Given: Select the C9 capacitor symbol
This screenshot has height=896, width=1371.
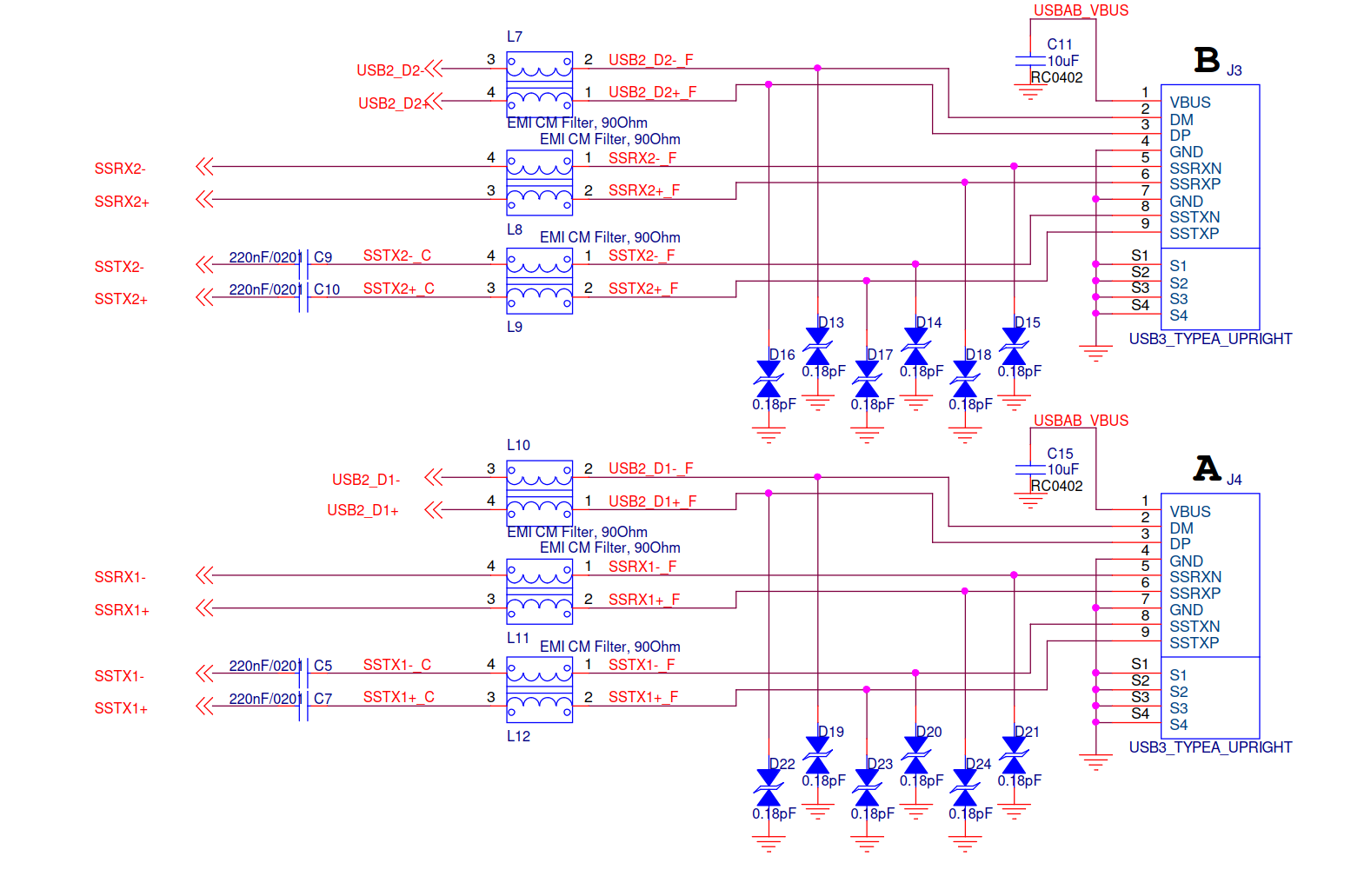Looking at the screenshot, I should [303, 264].
